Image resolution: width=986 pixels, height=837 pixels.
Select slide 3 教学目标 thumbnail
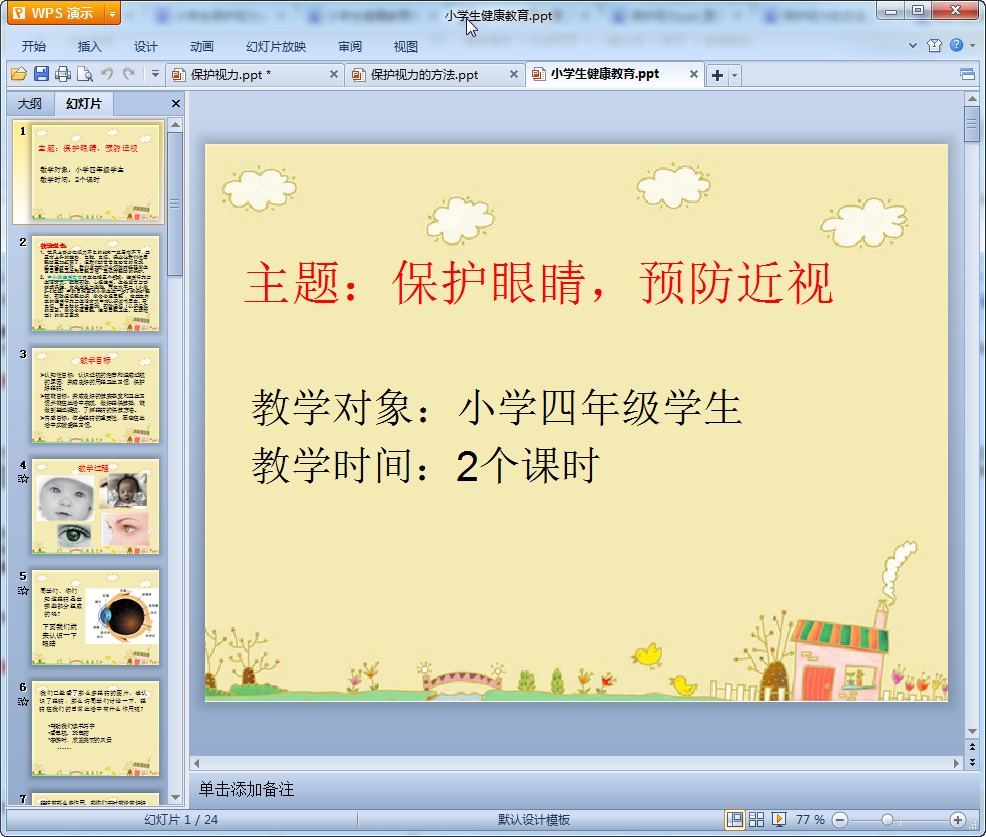coord(96,396)
